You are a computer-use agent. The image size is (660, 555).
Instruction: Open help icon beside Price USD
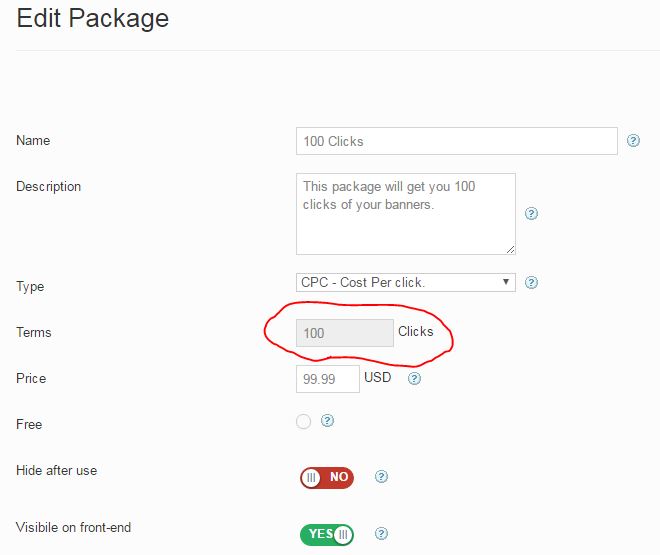pyautogui.click(x=414, y=379)
